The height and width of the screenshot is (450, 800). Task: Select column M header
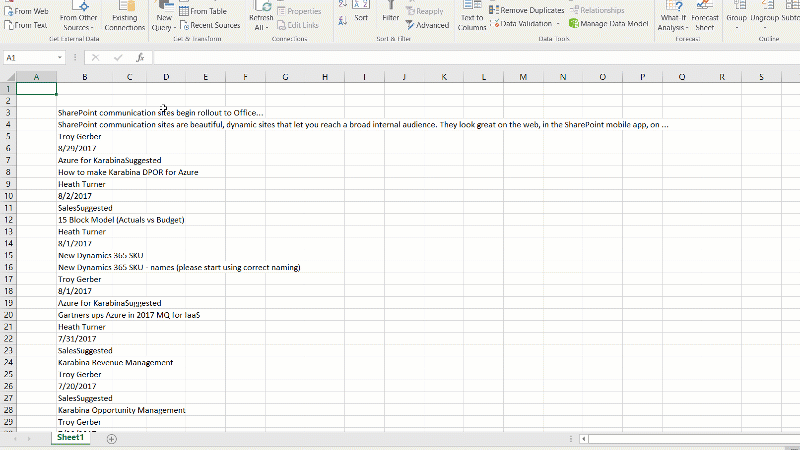tap(523, 77)
